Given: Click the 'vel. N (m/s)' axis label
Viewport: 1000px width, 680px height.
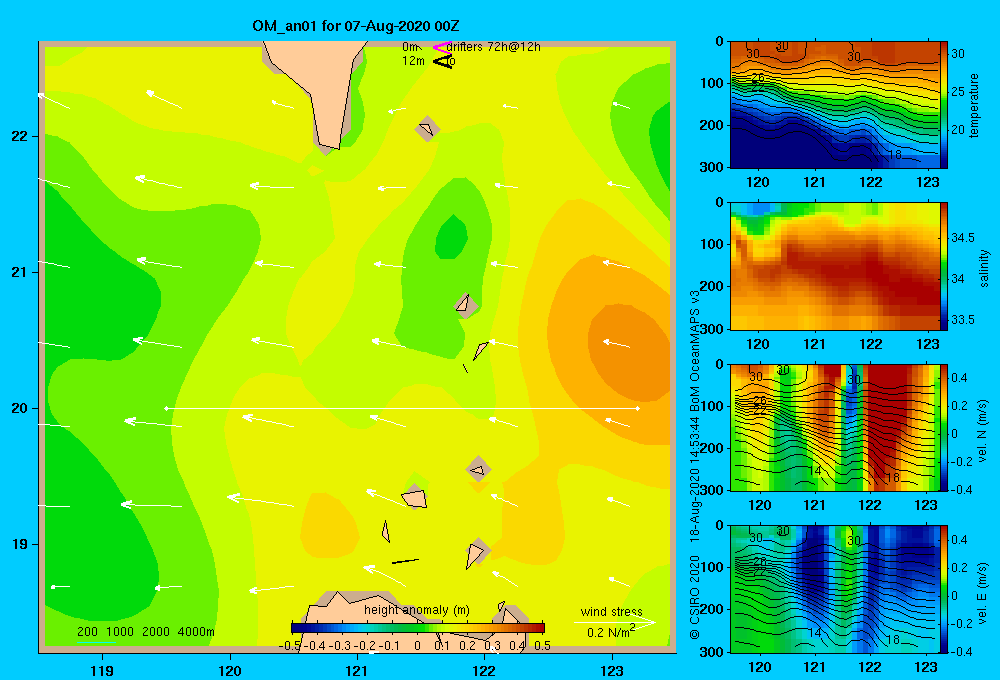Looking at the screenshot, I should point(982,431).
